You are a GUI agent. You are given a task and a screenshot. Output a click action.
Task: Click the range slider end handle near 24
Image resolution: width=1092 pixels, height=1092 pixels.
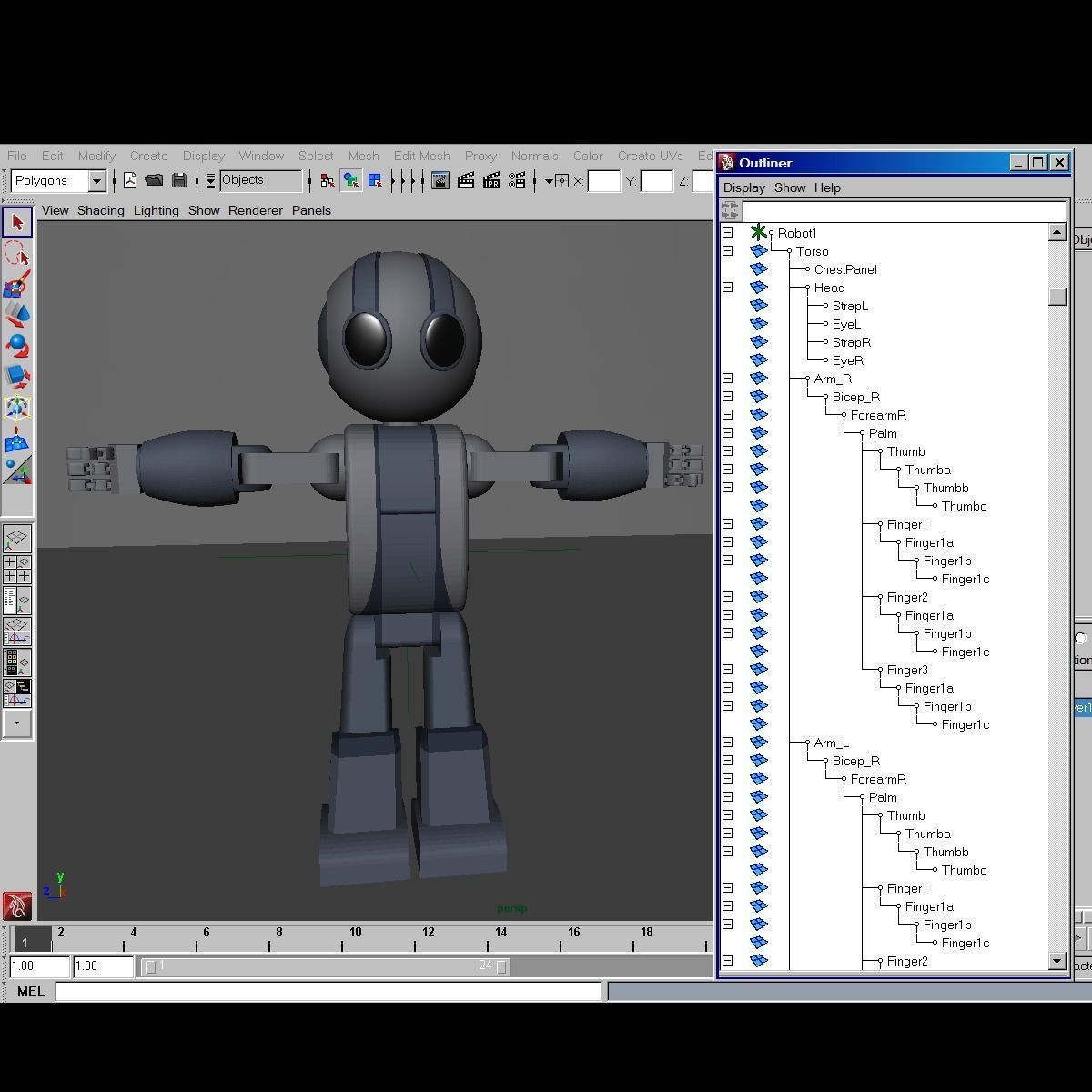(x=501, y=966)
